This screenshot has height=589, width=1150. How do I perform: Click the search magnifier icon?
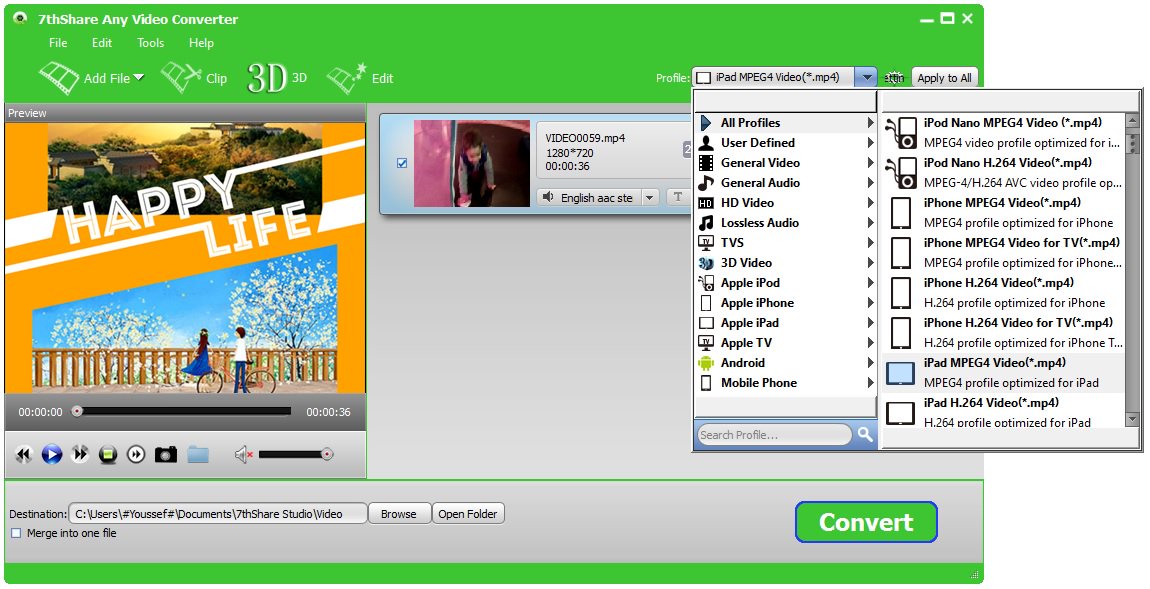[865, 434]
